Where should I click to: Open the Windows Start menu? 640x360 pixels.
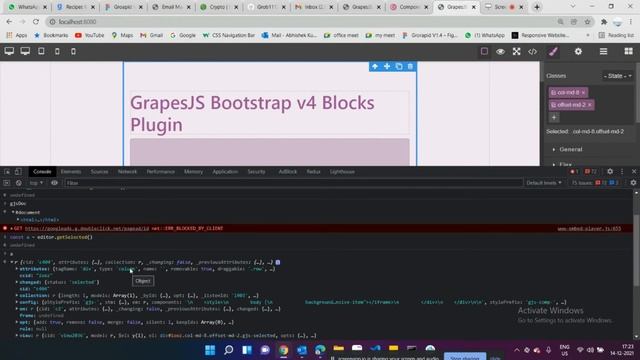coord(210,350)
